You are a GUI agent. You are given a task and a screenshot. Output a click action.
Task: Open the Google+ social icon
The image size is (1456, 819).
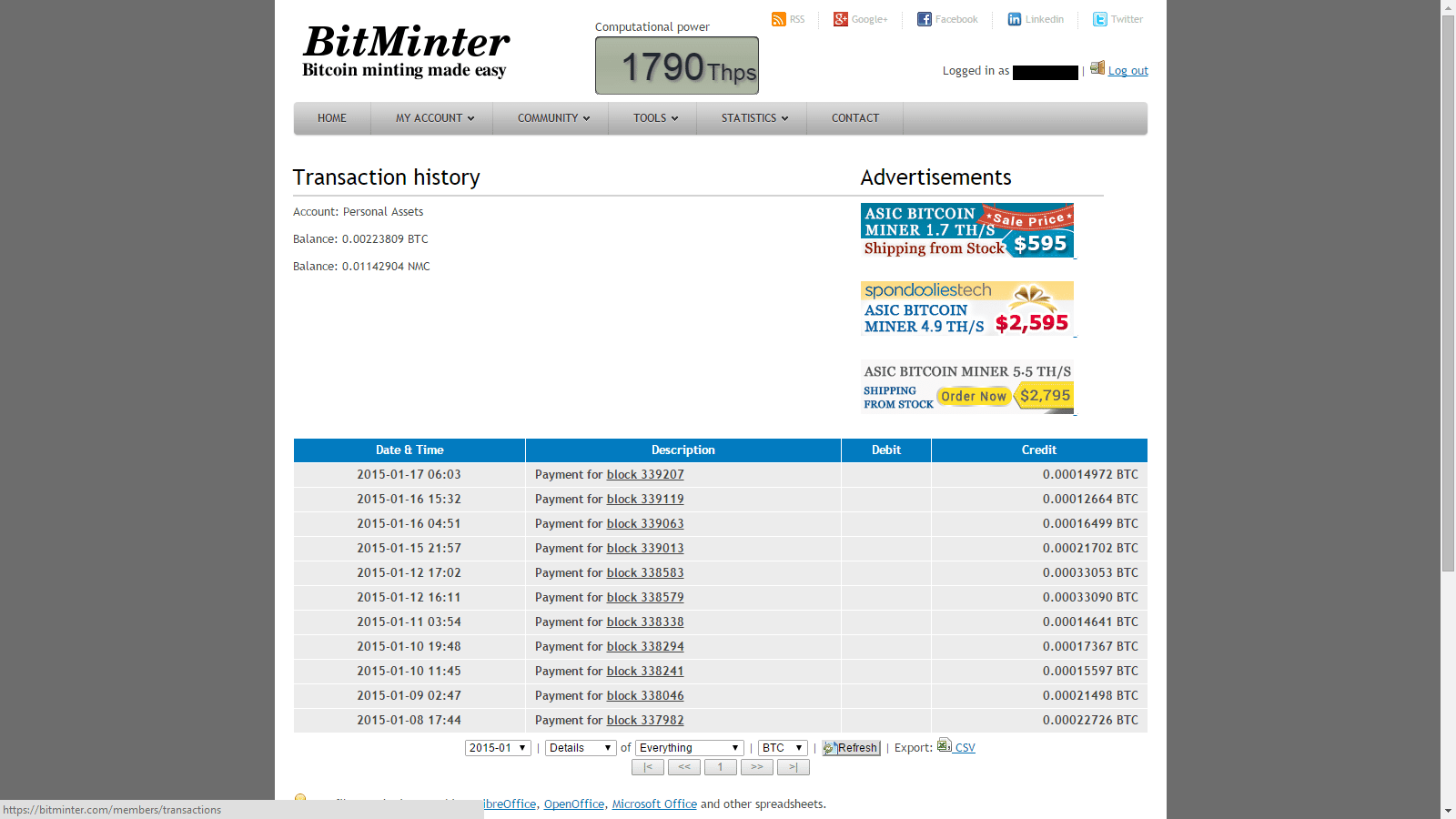[841, 19]
